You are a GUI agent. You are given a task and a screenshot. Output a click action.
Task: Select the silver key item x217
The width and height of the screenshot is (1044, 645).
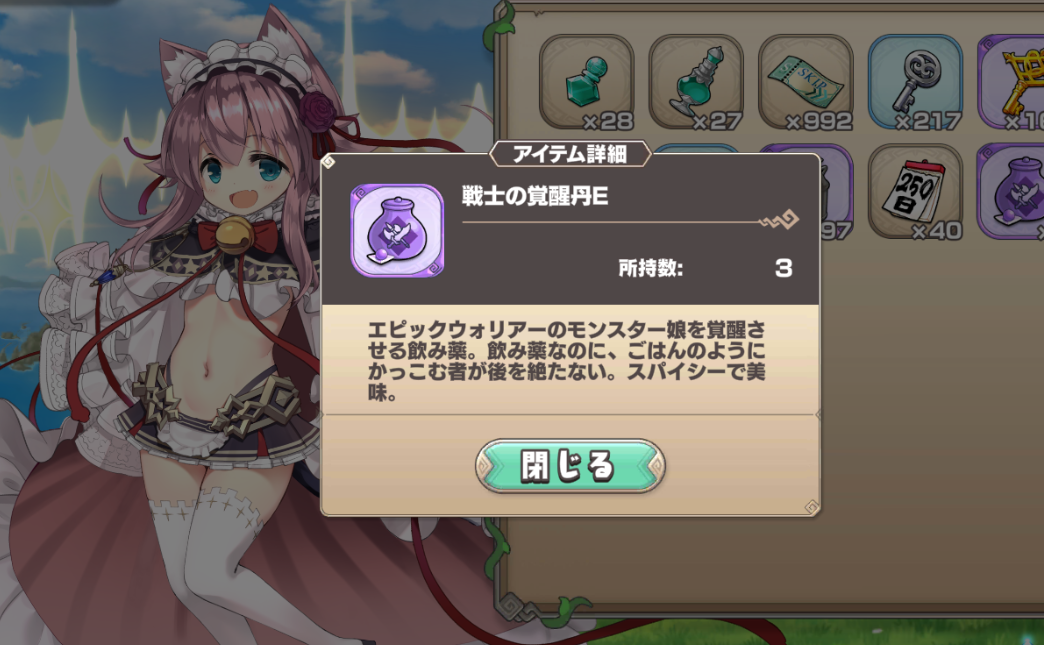coord(915,82)
